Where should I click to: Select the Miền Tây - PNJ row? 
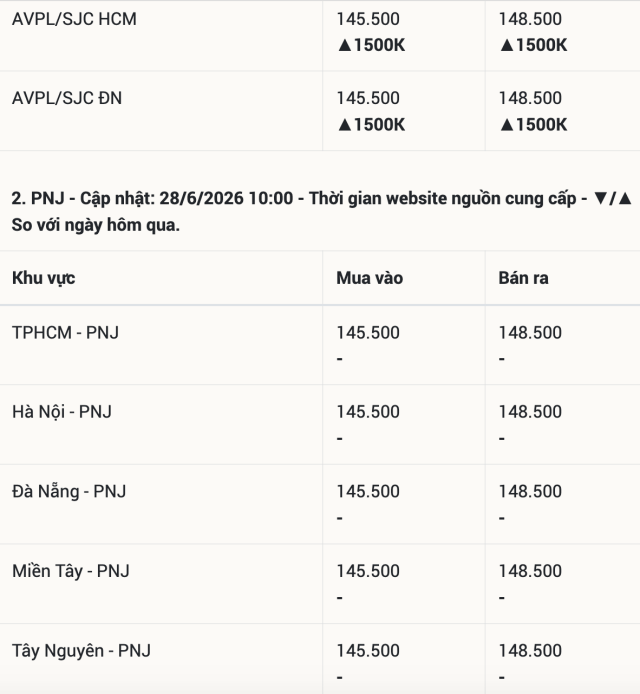[x=320, y=584]
